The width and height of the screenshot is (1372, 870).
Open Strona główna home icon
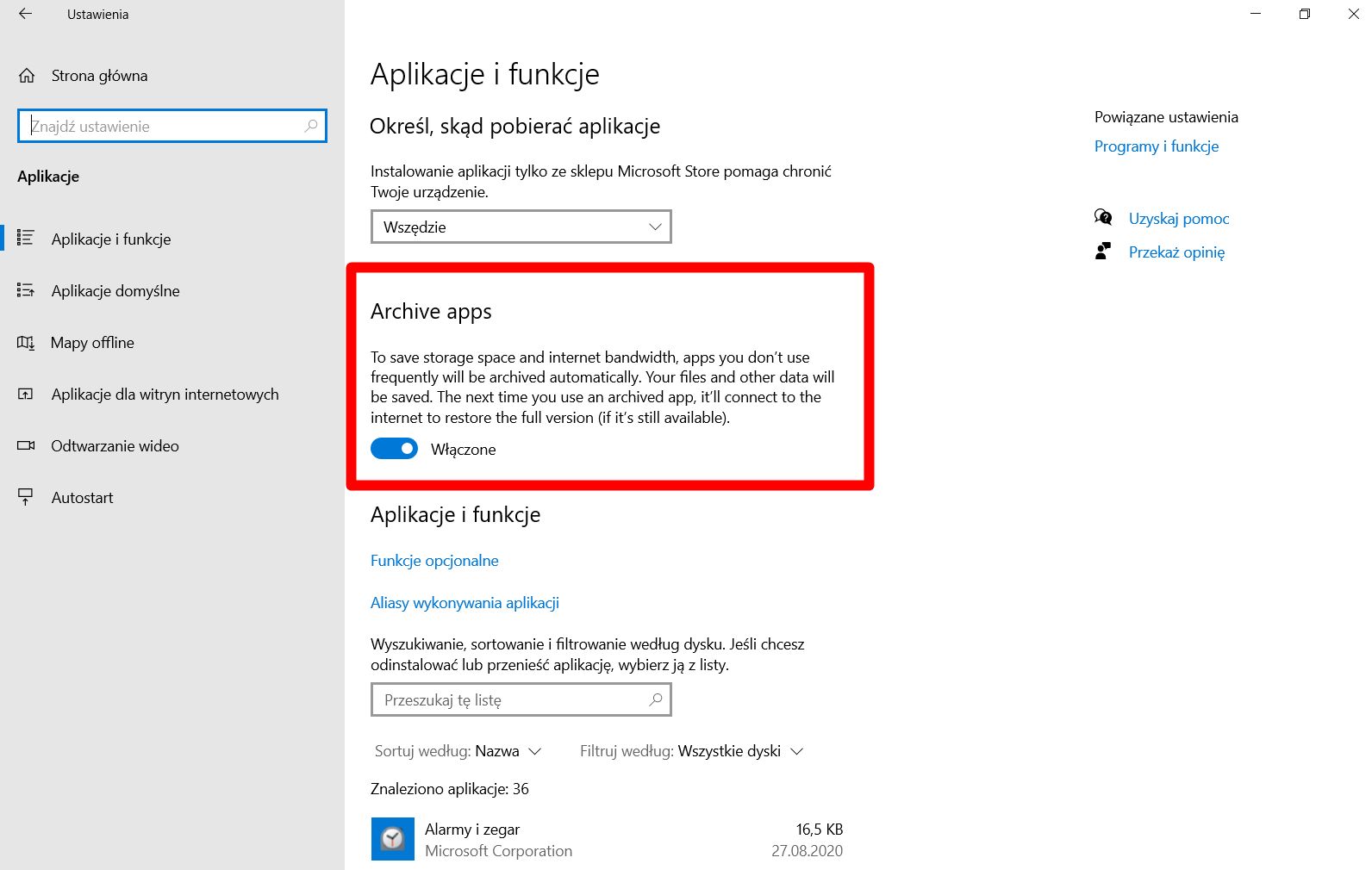27,76
